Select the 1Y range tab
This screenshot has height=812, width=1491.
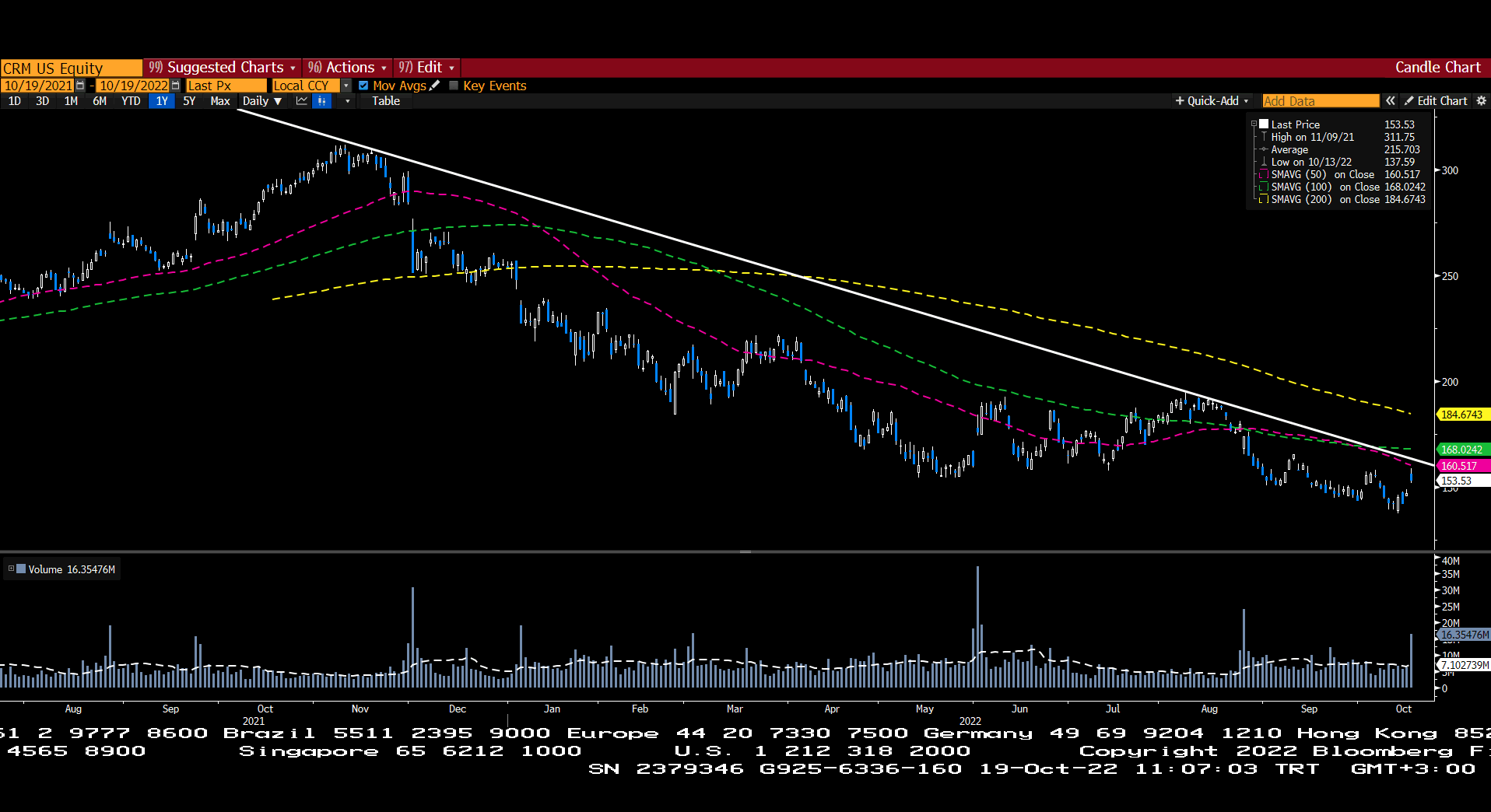pyautogui.click(x=162, y=101)
